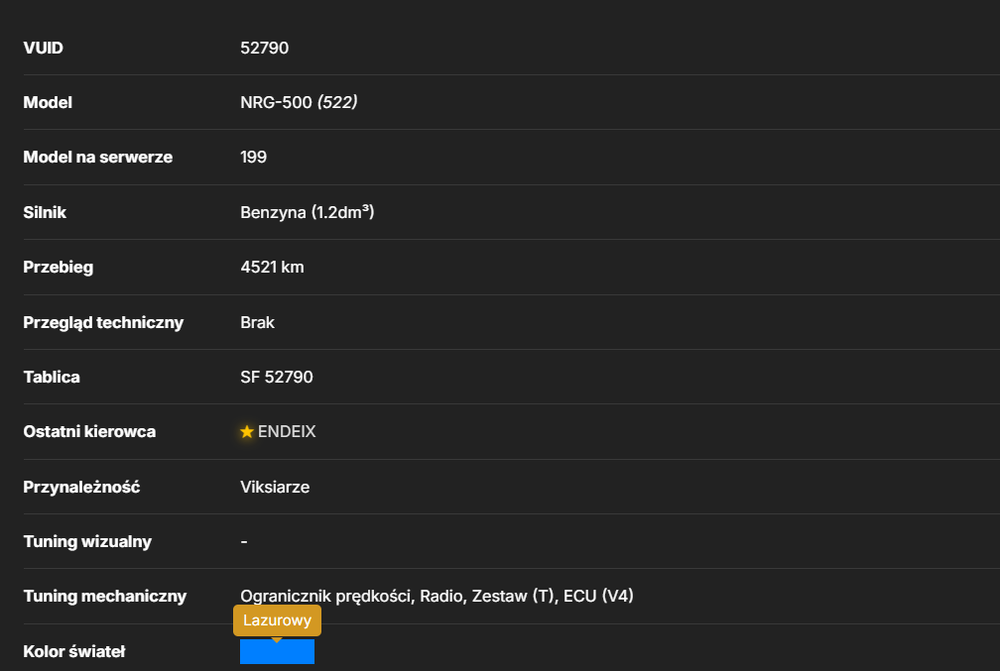This screenshot has width=1000, height=671.
Task: Click the model value NRG-500 (522)
Action: point(298,102)
